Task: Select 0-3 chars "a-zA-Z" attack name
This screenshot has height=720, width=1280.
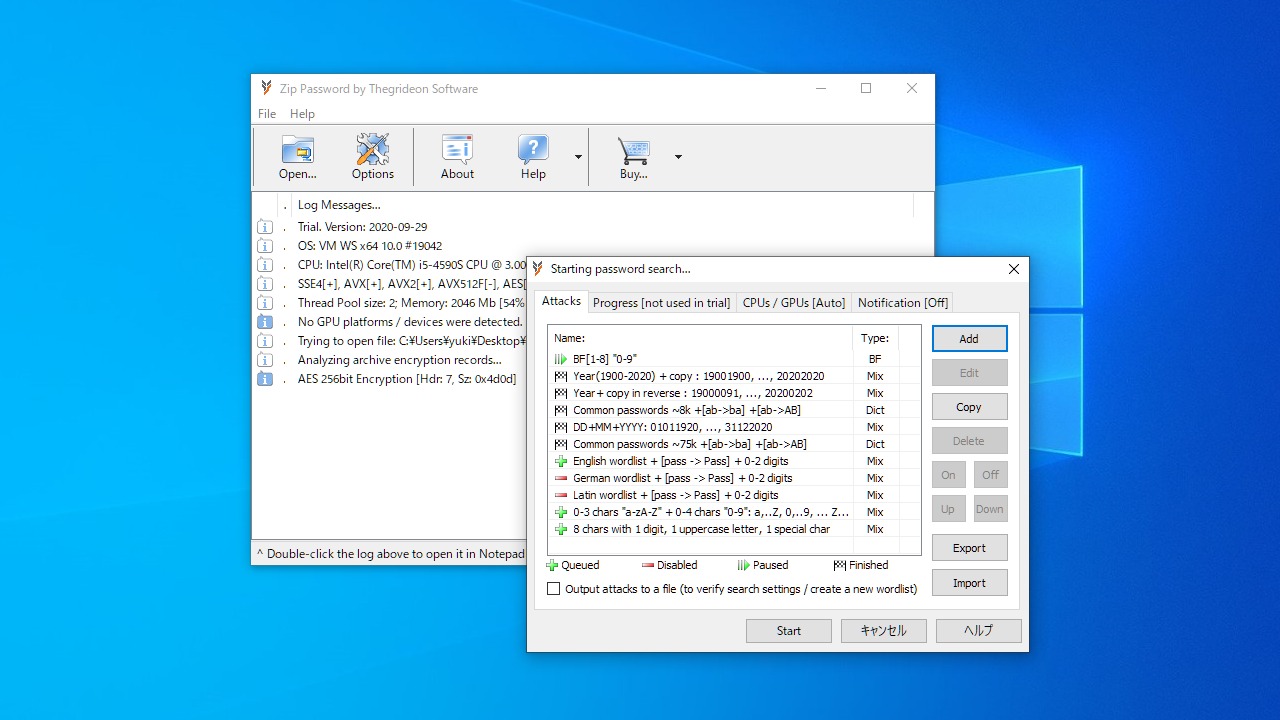Action: pos(711,512)
